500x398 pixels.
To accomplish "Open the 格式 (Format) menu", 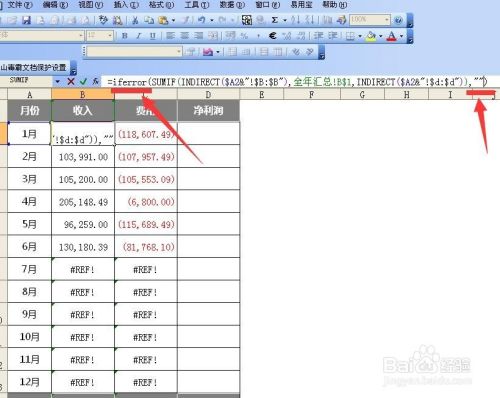I will click(161, 5).
